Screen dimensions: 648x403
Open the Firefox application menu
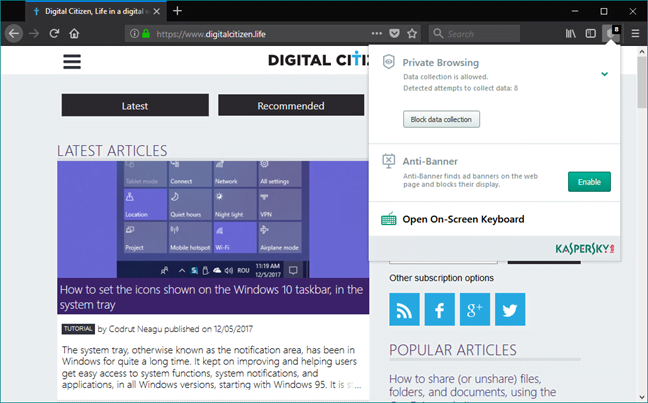pos(633,33)
